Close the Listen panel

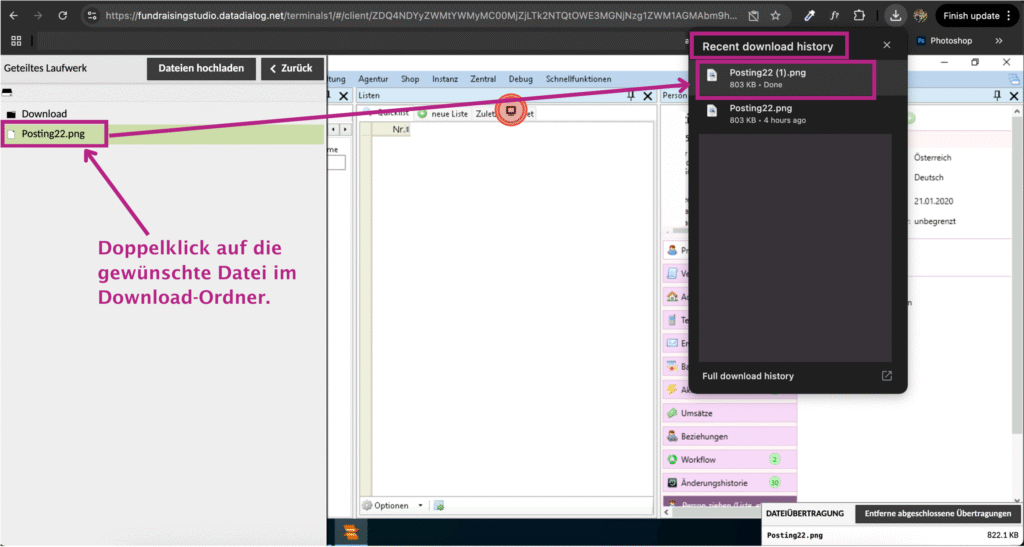pyautogui.click(x=647, y=96)
